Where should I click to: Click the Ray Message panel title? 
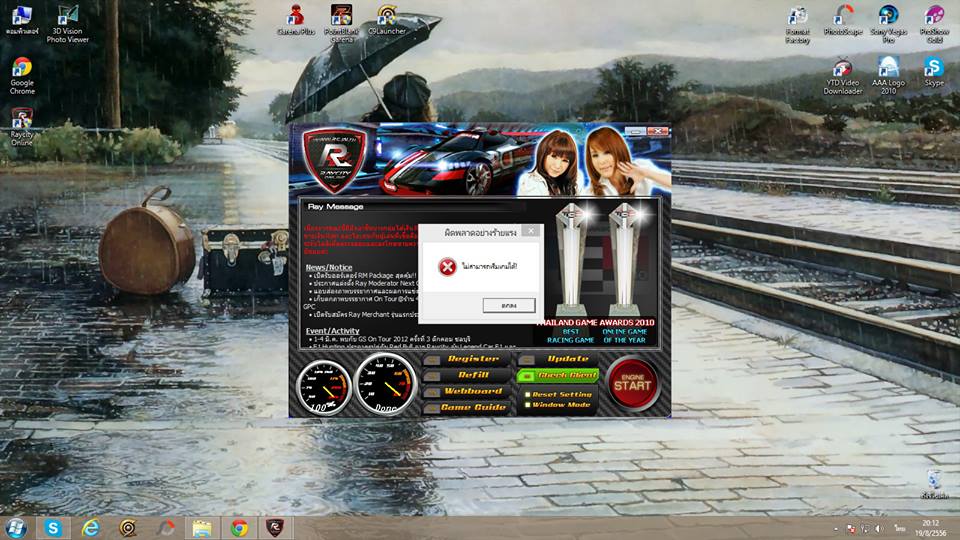point(336,207)
